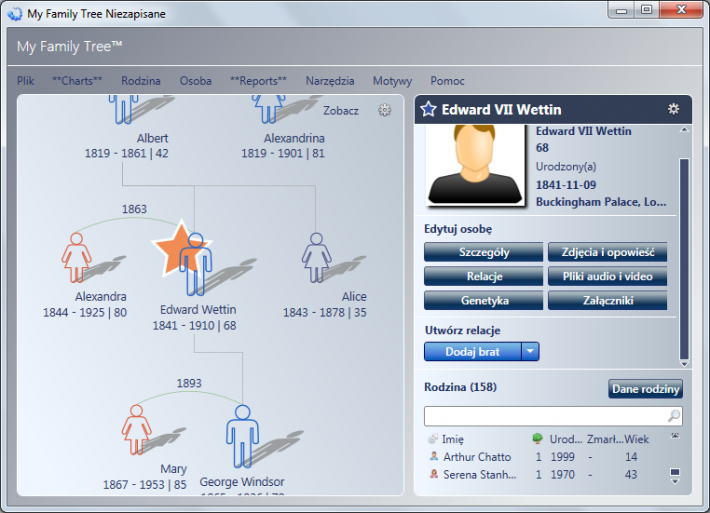Select Edward Wettin's starred figure

[x=195, y=264]
